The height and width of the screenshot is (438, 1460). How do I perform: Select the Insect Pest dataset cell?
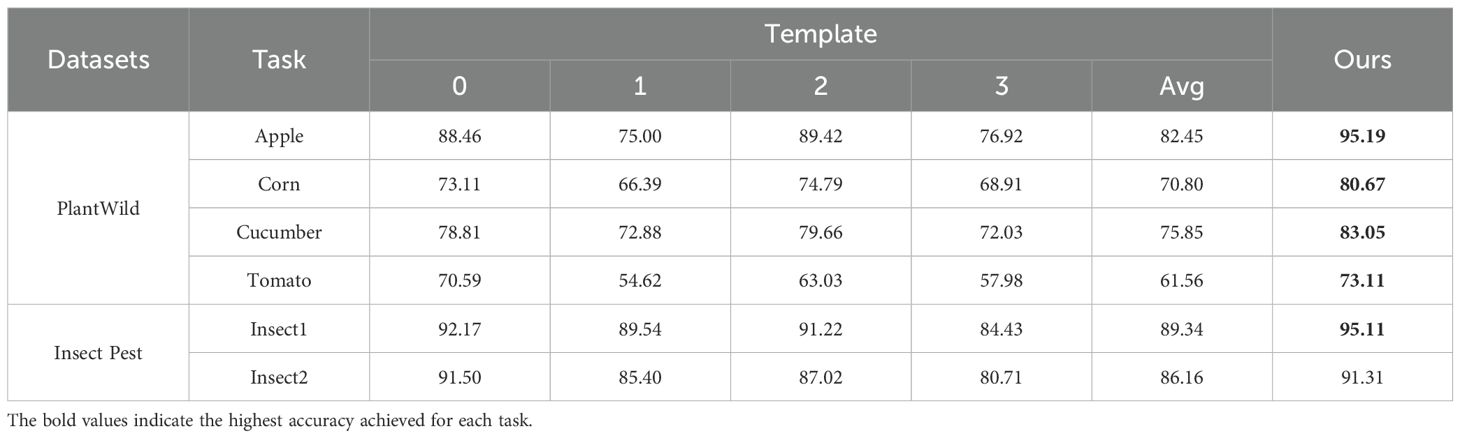click(x=98, y=353)
